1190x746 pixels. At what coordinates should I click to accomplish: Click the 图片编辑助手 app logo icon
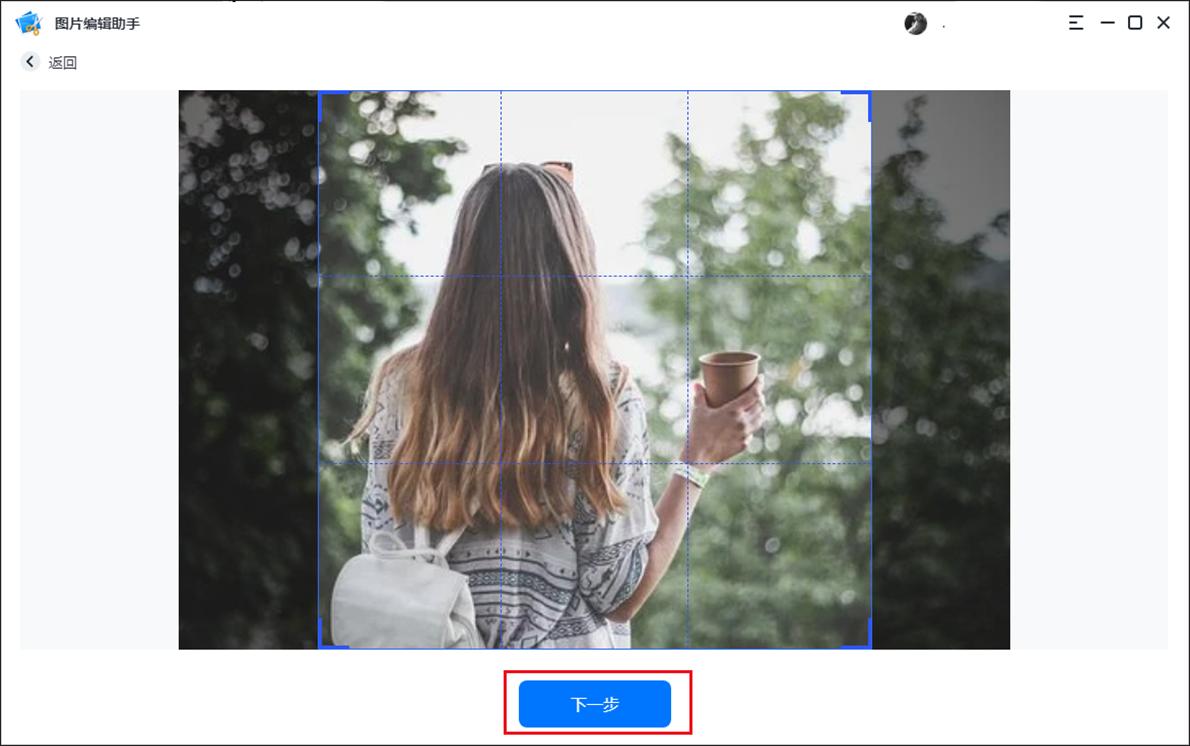point(30,22)
